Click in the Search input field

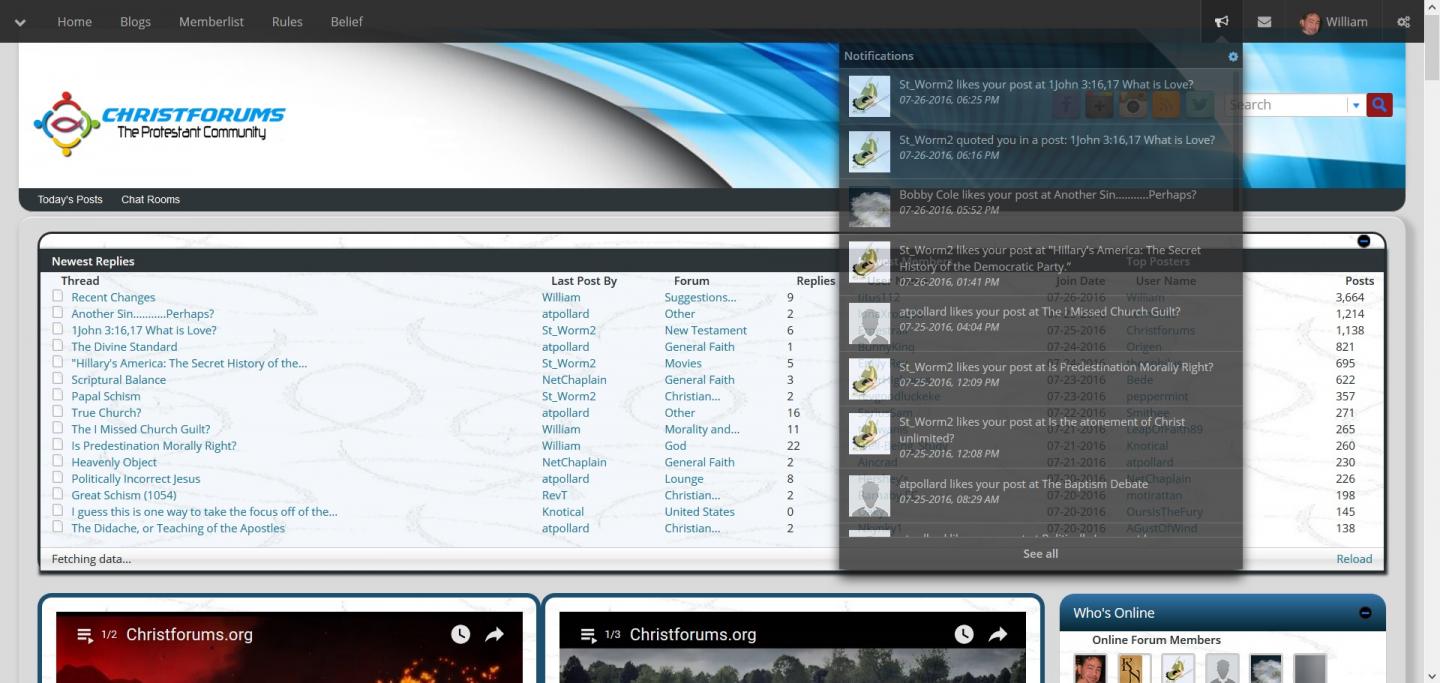pos(1285,104)
